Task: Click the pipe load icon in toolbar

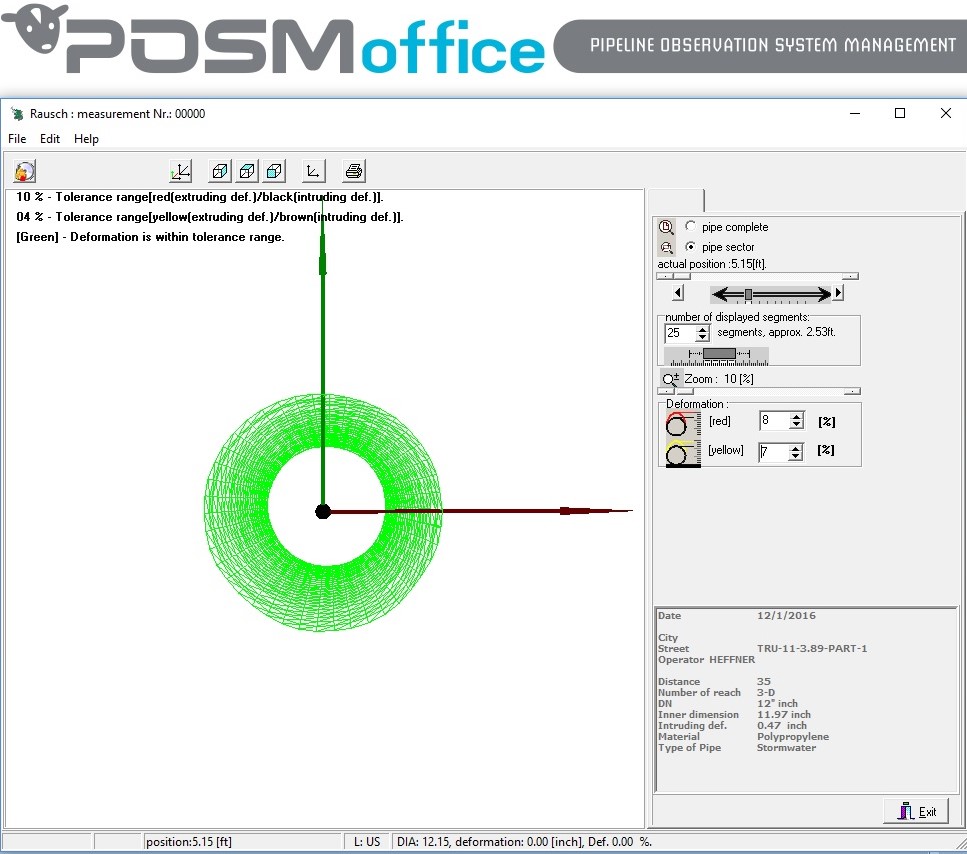Action: point(25,171)
